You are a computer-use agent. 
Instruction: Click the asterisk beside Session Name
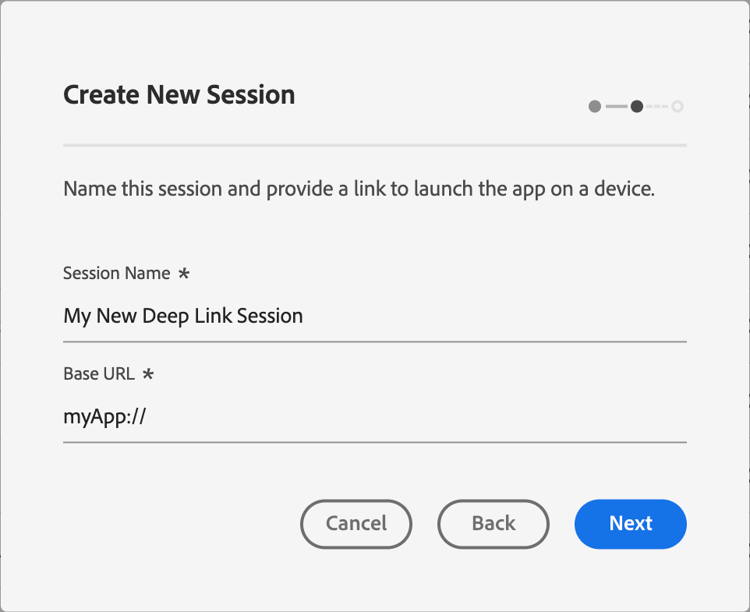[x=183, y=274]
